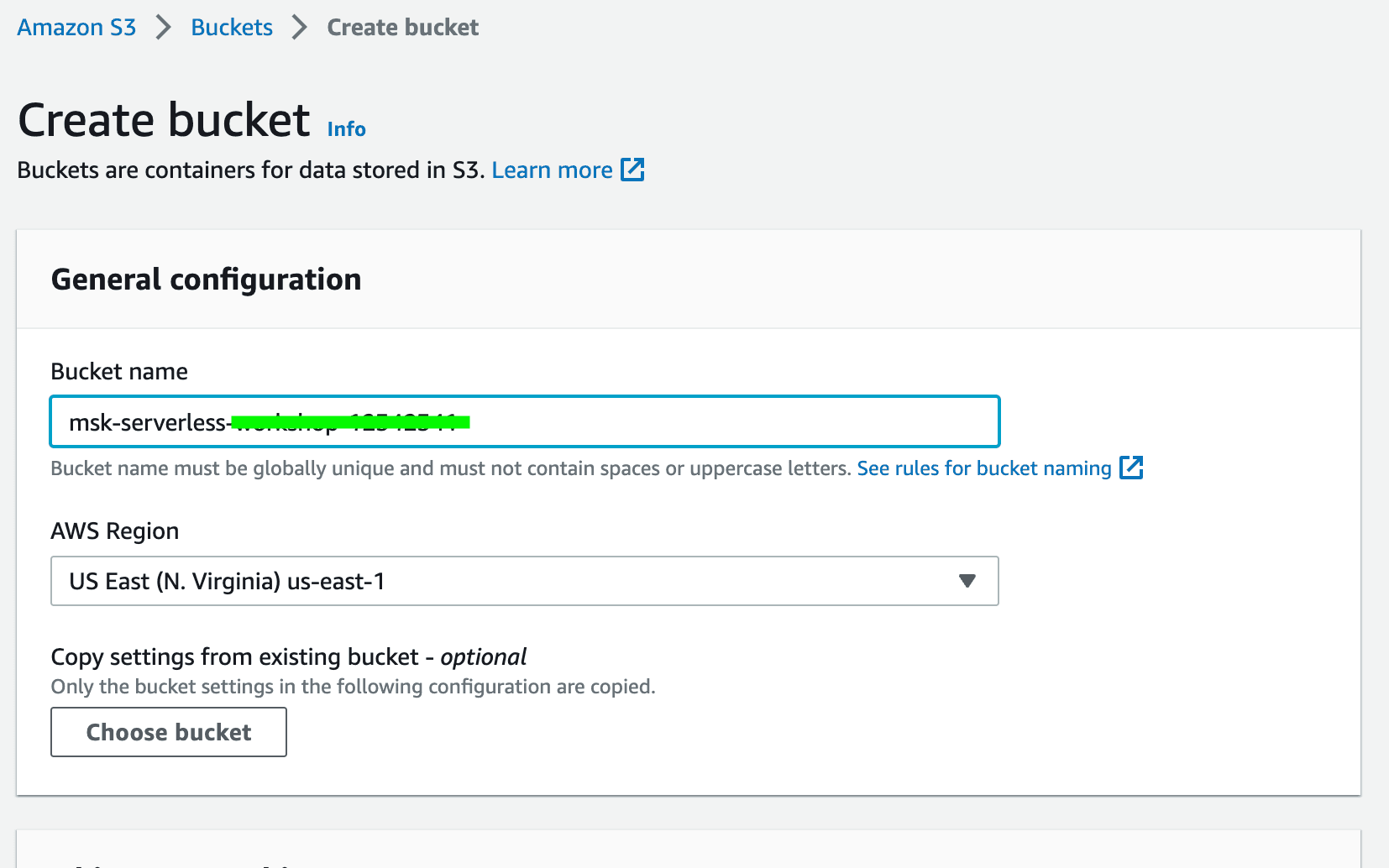Image resolution: width=1389 pixels, height=868 pixels.
Task: Click the Create bucket breadcrumb text
Action: pos(402,28)
